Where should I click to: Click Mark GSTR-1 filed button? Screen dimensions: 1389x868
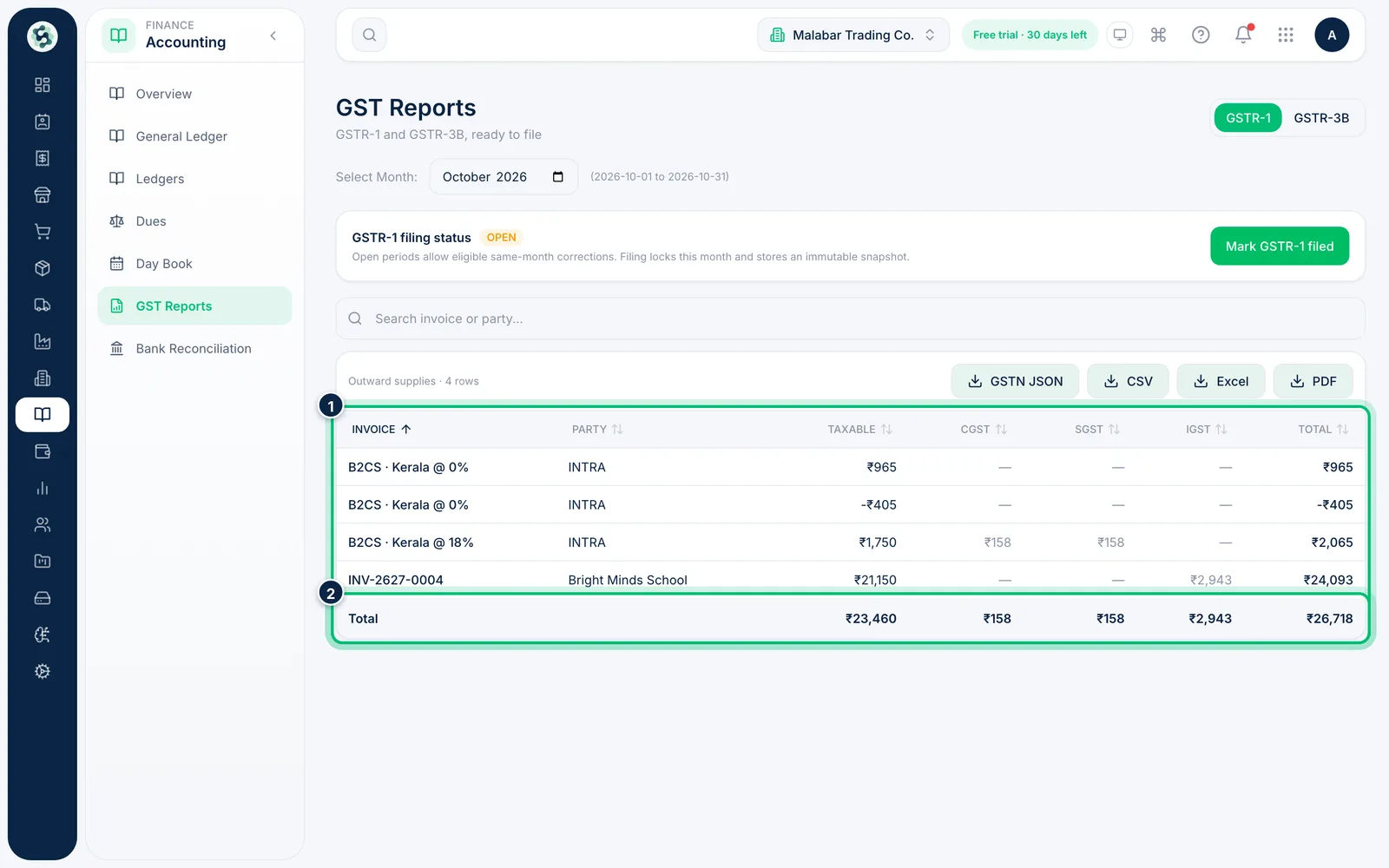(x=1280, y=247)
